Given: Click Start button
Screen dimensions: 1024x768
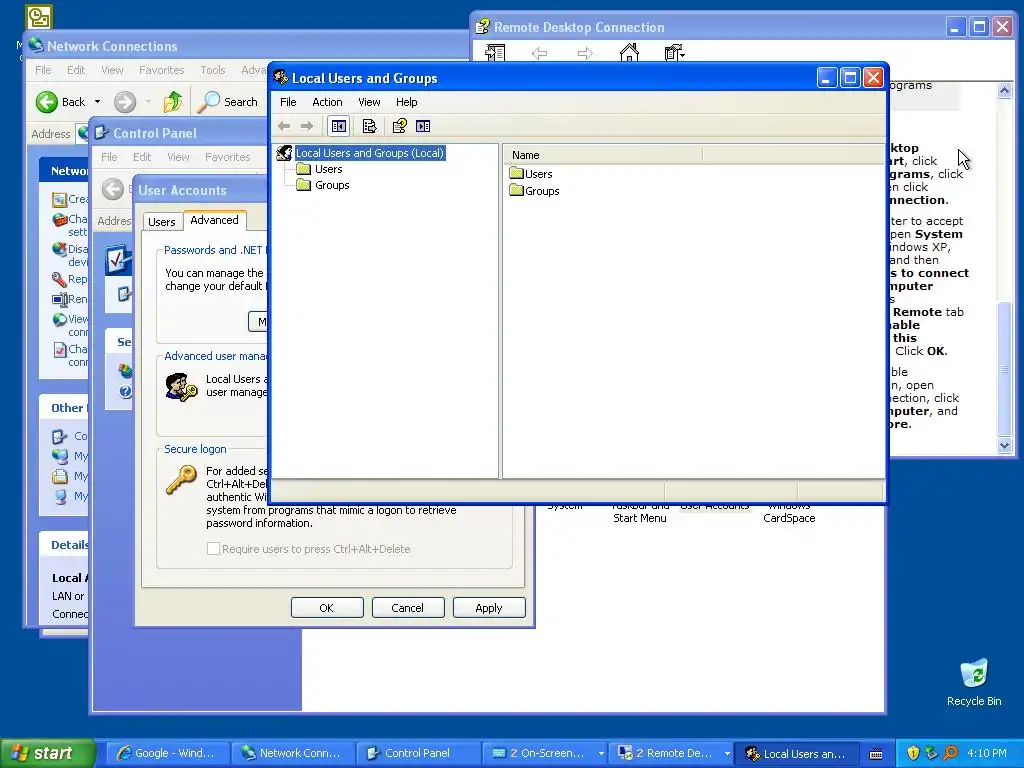Looking at the screenshot, I should (46, 753).
